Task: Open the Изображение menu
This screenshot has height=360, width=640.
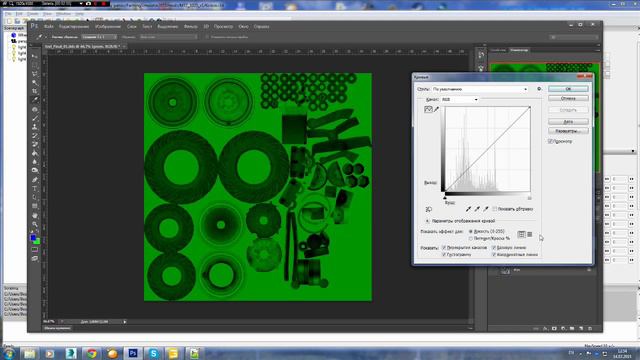Action: [x=108, y=27]
